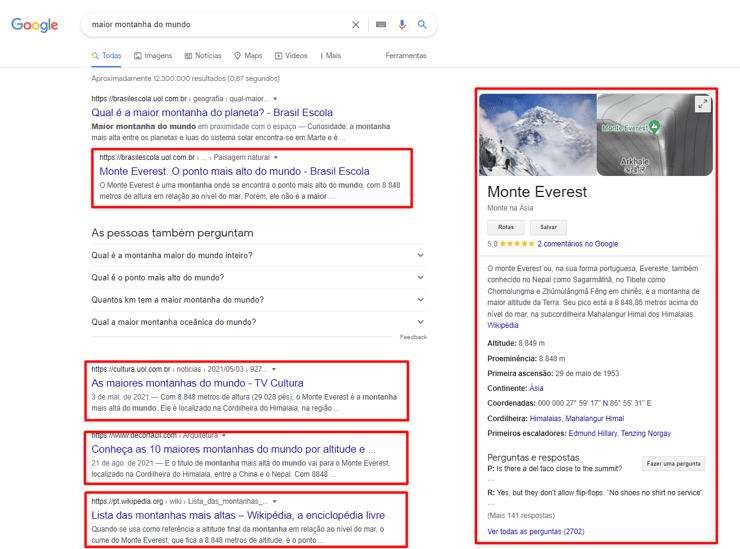Open the Vídeos tab
The height and width of the screenshot is (549, 740).
point(291,56)
